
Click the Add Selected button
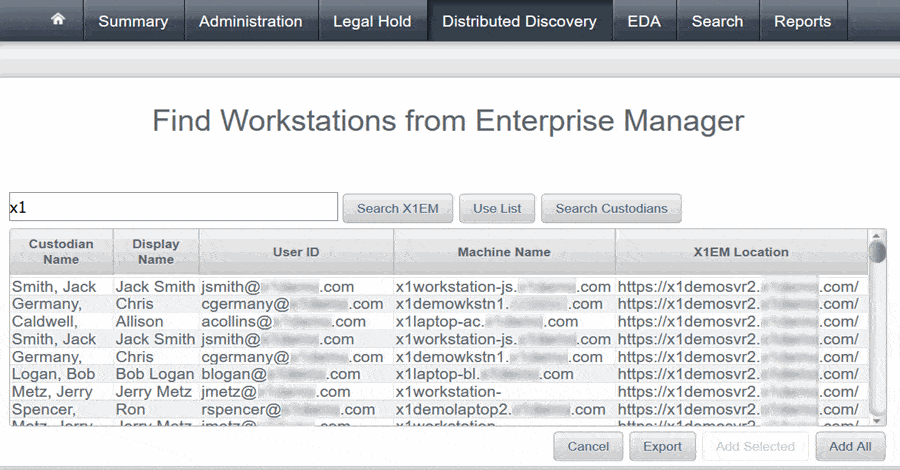tap(755, 446)
